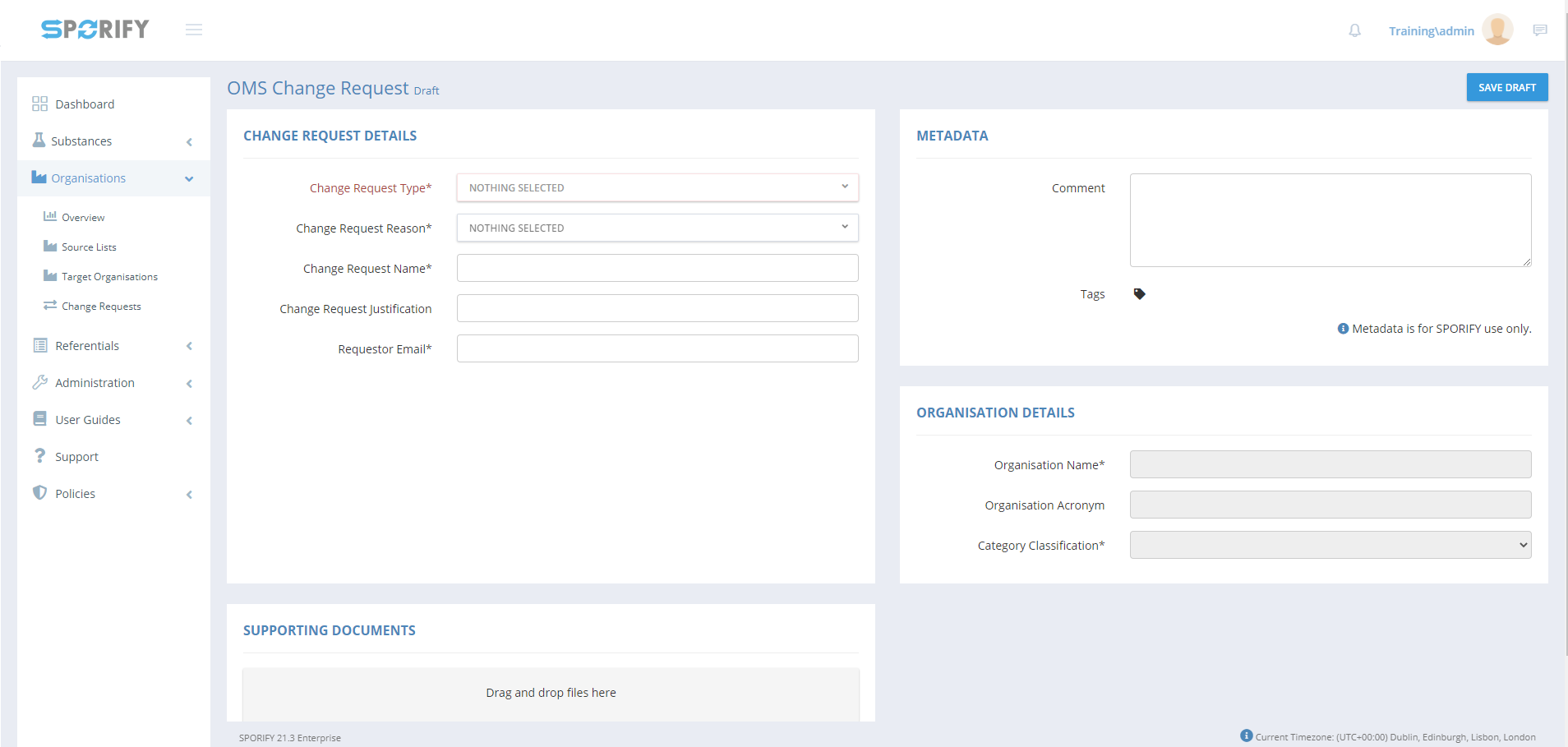
Task: Click the Requestor Email input field
Action: pos(657,348)
